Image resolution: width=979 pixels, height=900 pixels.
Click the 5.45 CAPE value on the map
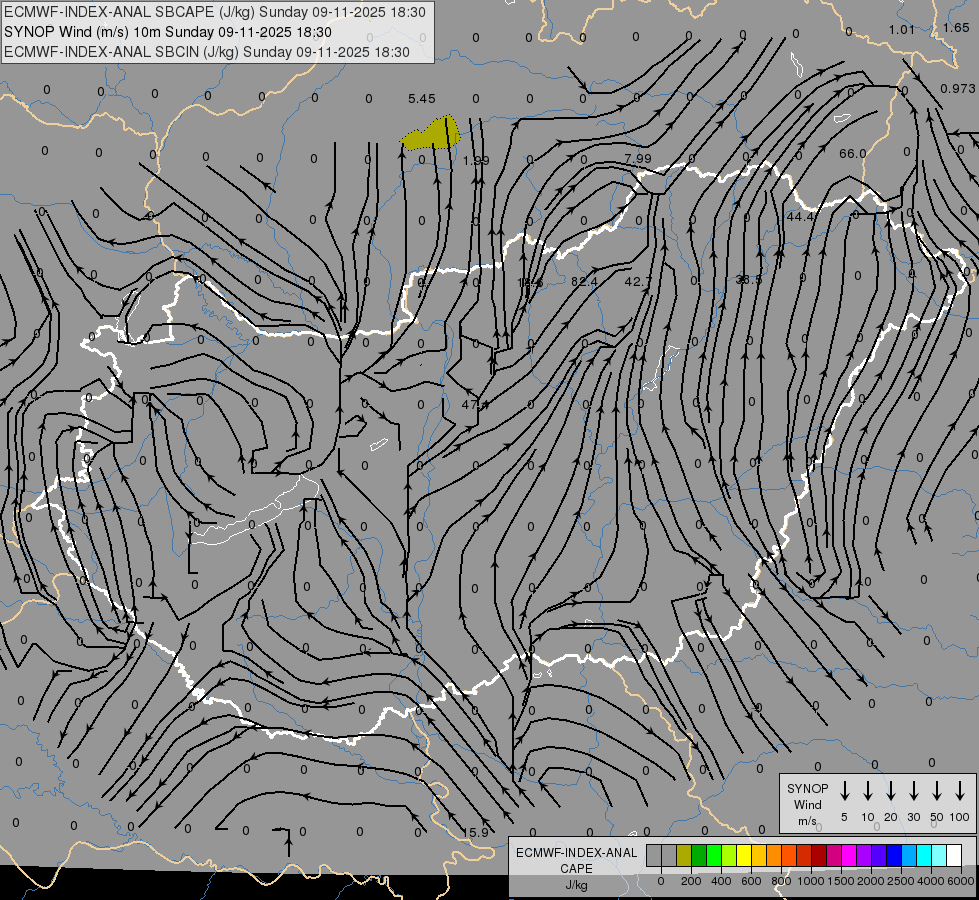(x=421, y=99)
